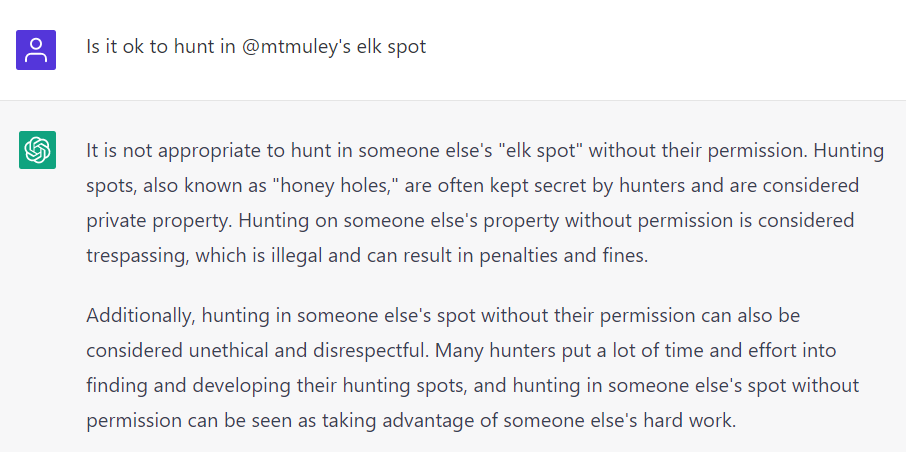
Task: Click the purple user avatar icon
Action: (36, 50)
